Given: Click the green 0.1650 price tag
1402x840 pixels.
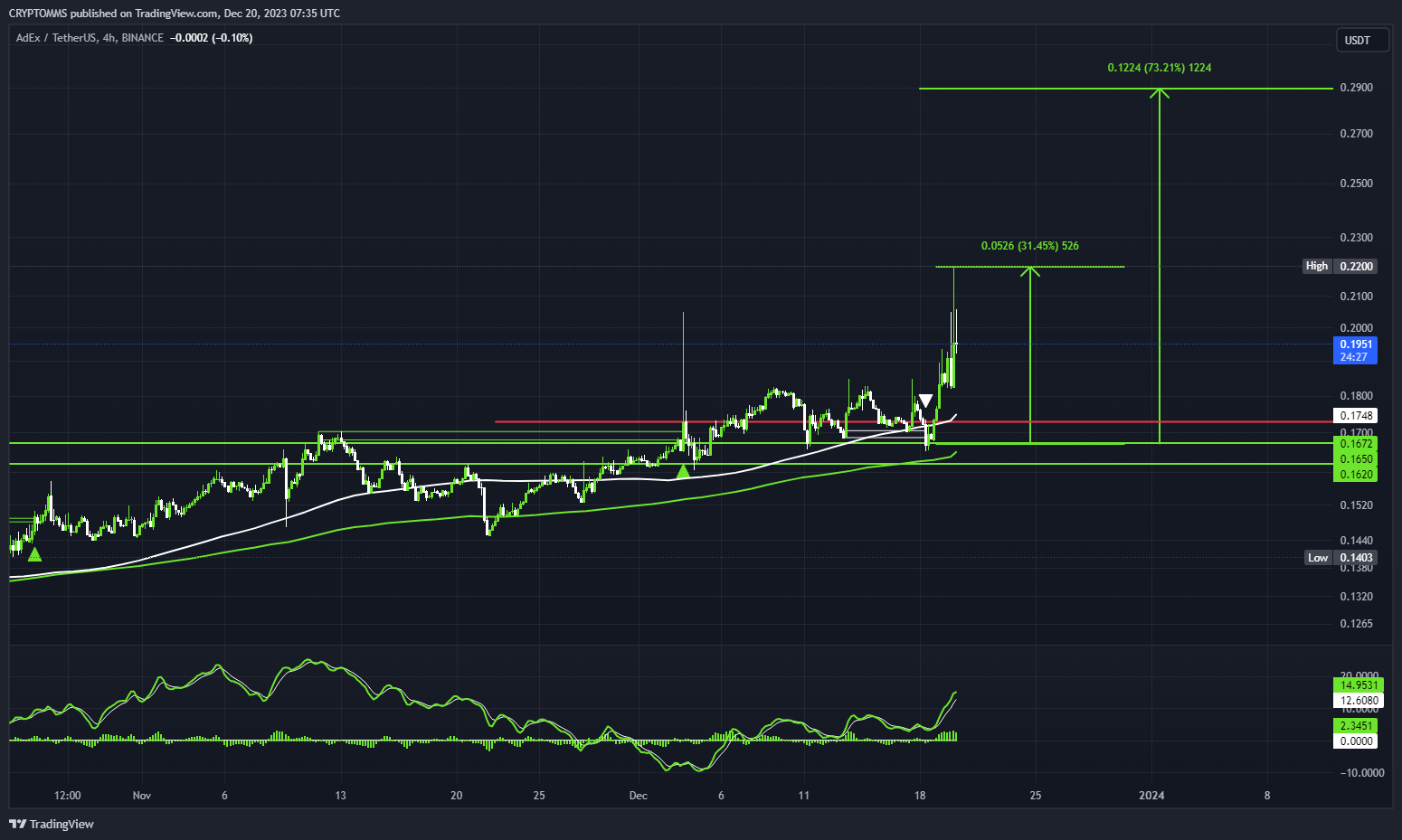Looking at the screenshot, I should [x=1356, y=459].
